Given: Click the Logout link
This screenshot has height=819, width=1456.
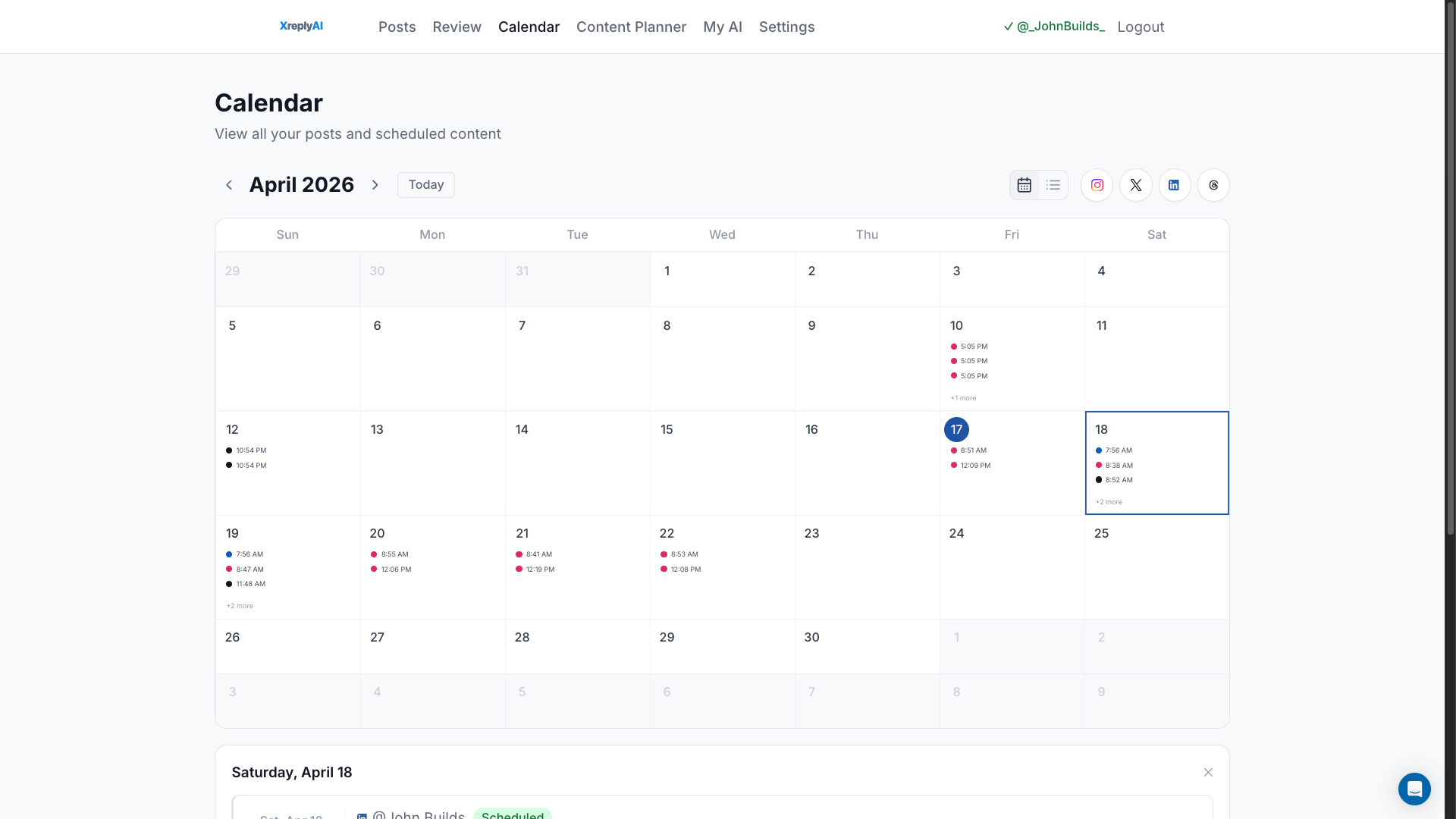Looking at the screenshot, I should pos(1140,27).
